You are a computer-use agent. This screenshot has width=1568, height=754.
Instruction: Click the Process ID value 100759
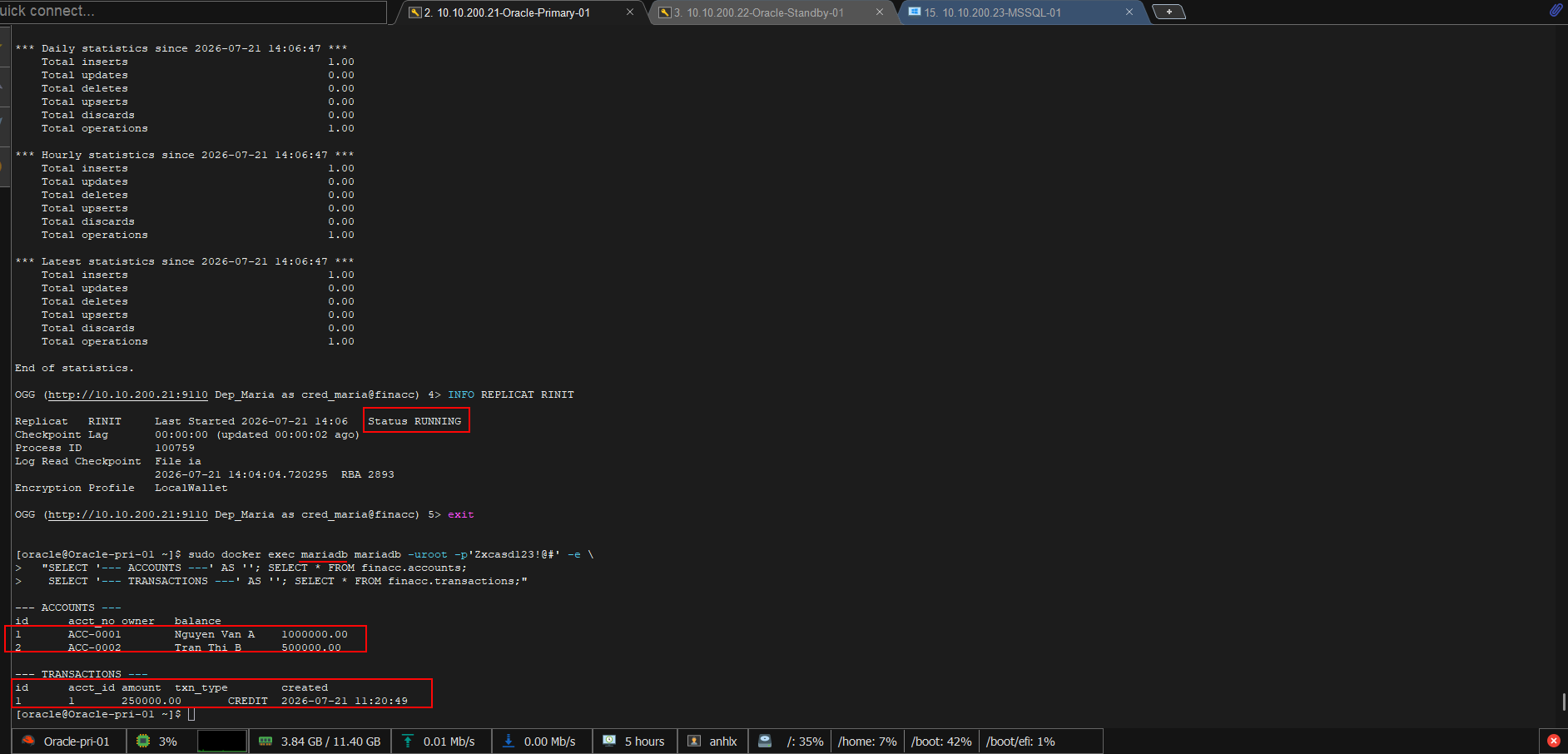click(175, 448)
